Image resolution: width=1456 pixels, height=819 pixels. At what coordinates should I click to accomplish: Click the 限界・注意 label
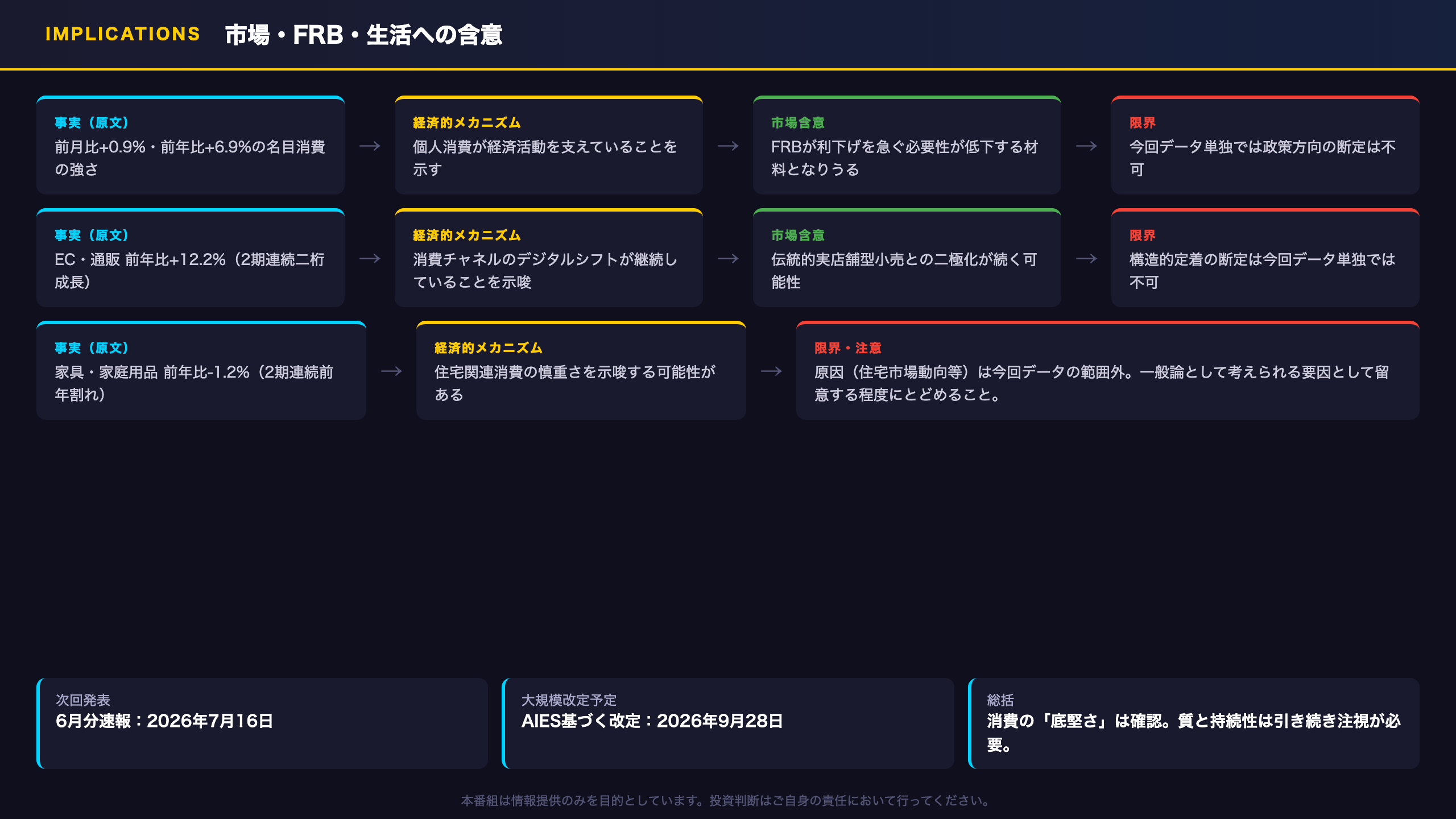point(847,348)
